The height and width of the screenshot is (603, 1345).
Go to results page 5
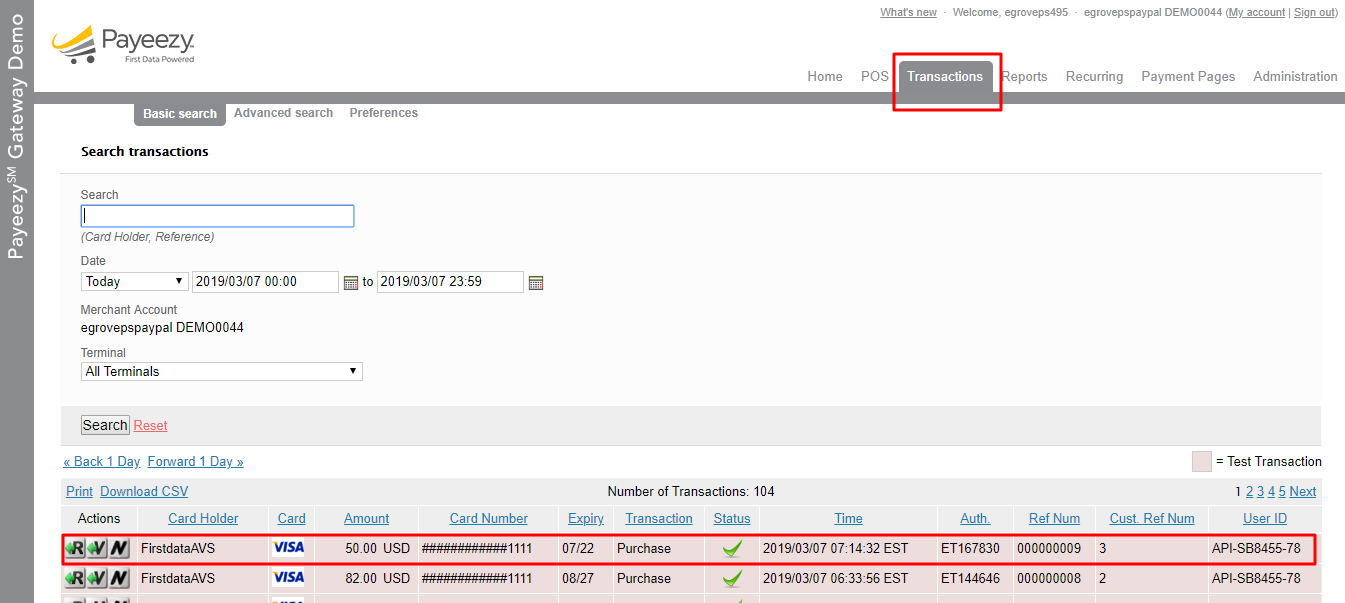coord(1282,491)
